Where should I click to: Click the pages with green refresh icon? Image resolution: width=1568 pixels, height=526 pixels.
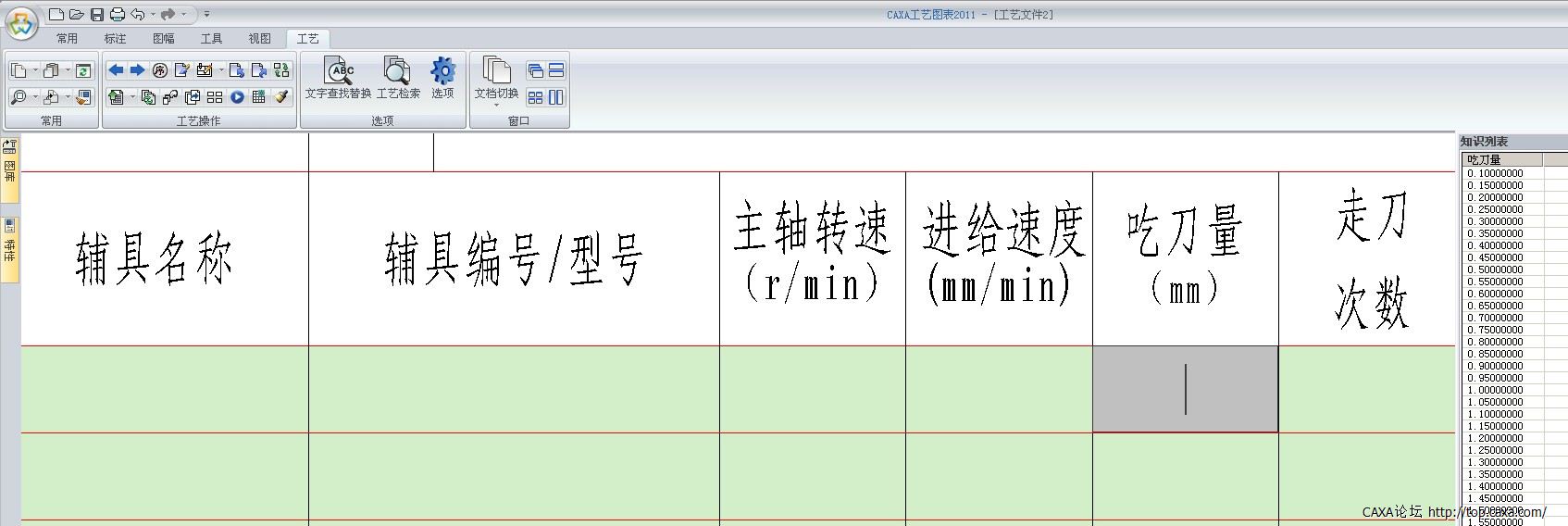click(148, 97)
